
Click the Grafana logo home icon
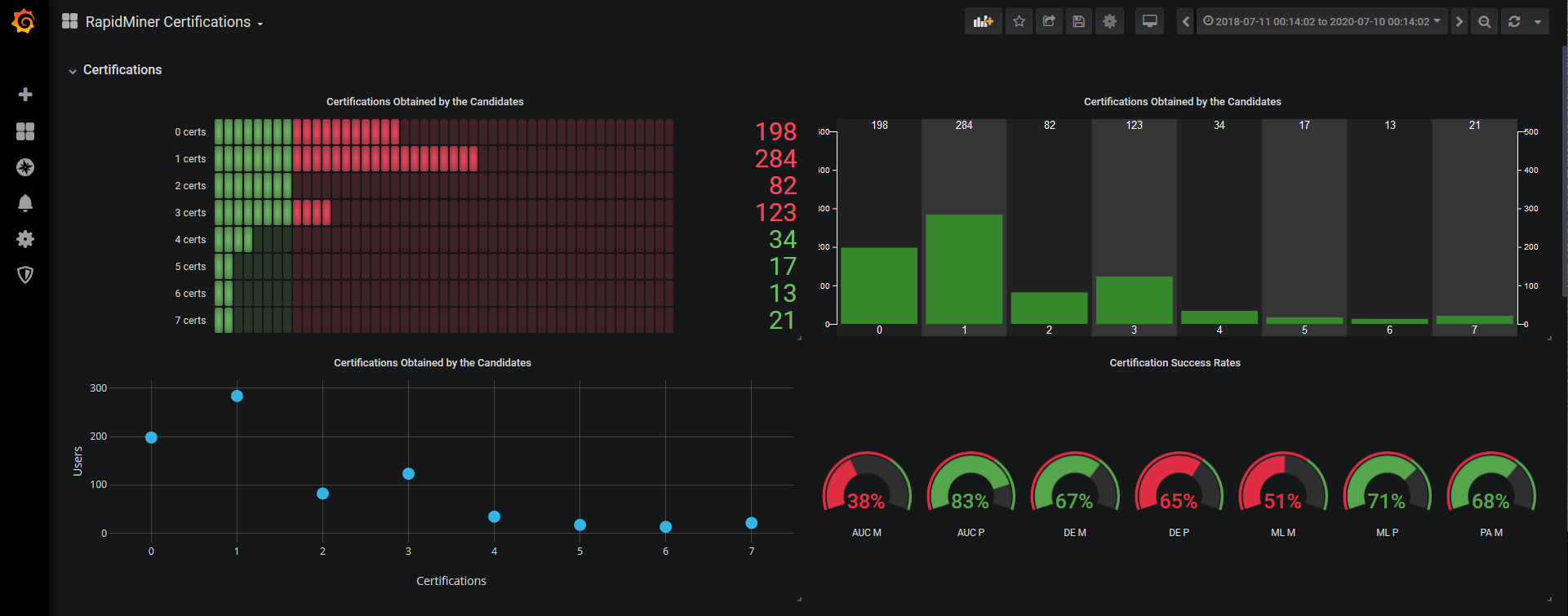tap(24, 22)
